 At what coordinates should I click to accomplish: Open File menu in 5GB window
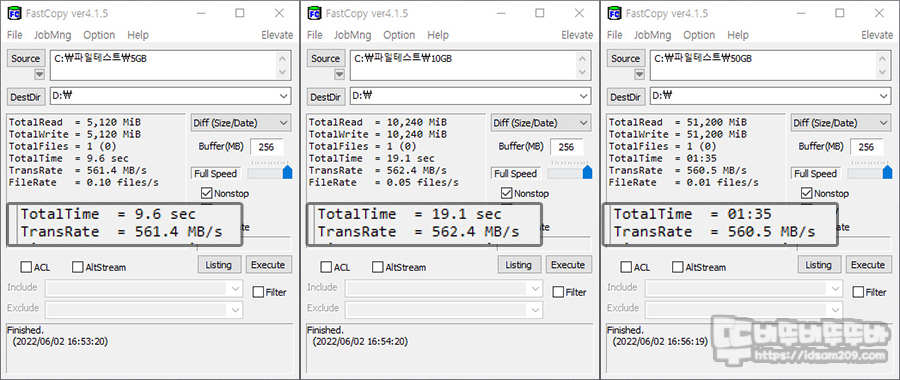pyautogui.click(x=14, y=35)
